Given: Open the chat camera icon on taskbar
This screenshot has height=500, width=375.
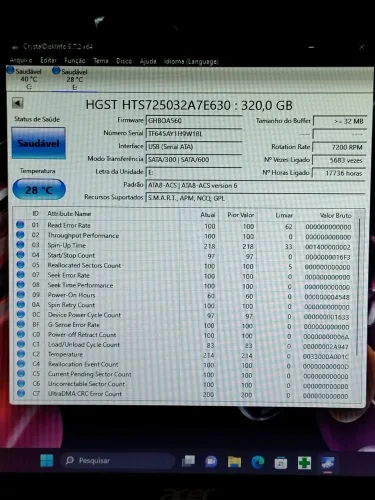Looking at the screenshot, I should 211,462.
